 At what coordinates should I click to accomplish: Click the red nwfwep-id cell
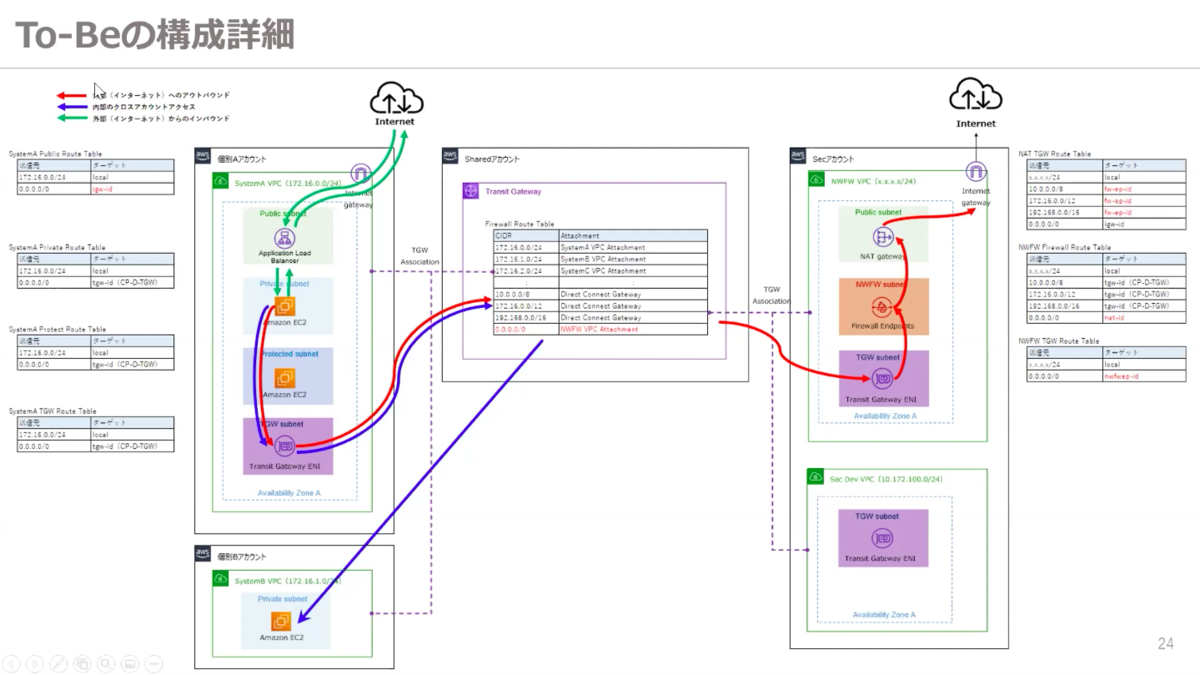[1144, 376]
